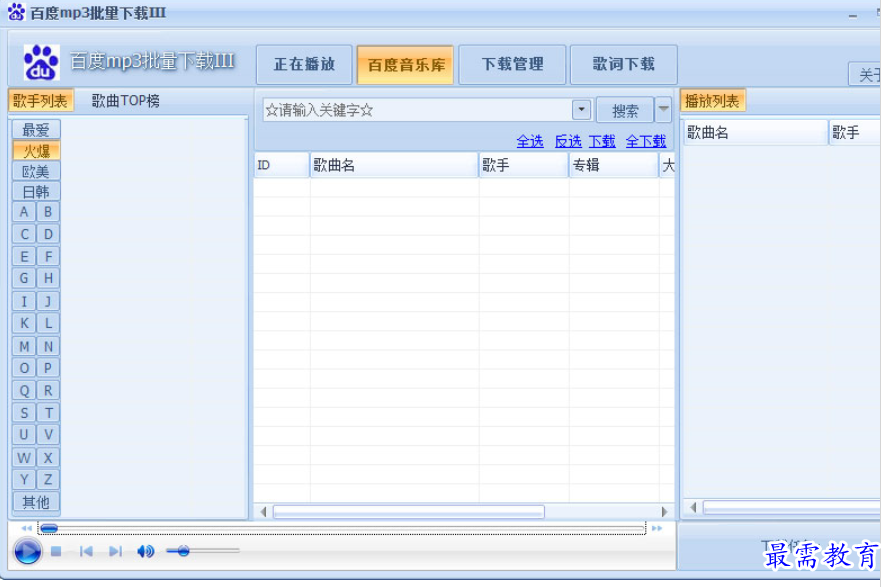Click the 搜索 search button

pos(625,110)
